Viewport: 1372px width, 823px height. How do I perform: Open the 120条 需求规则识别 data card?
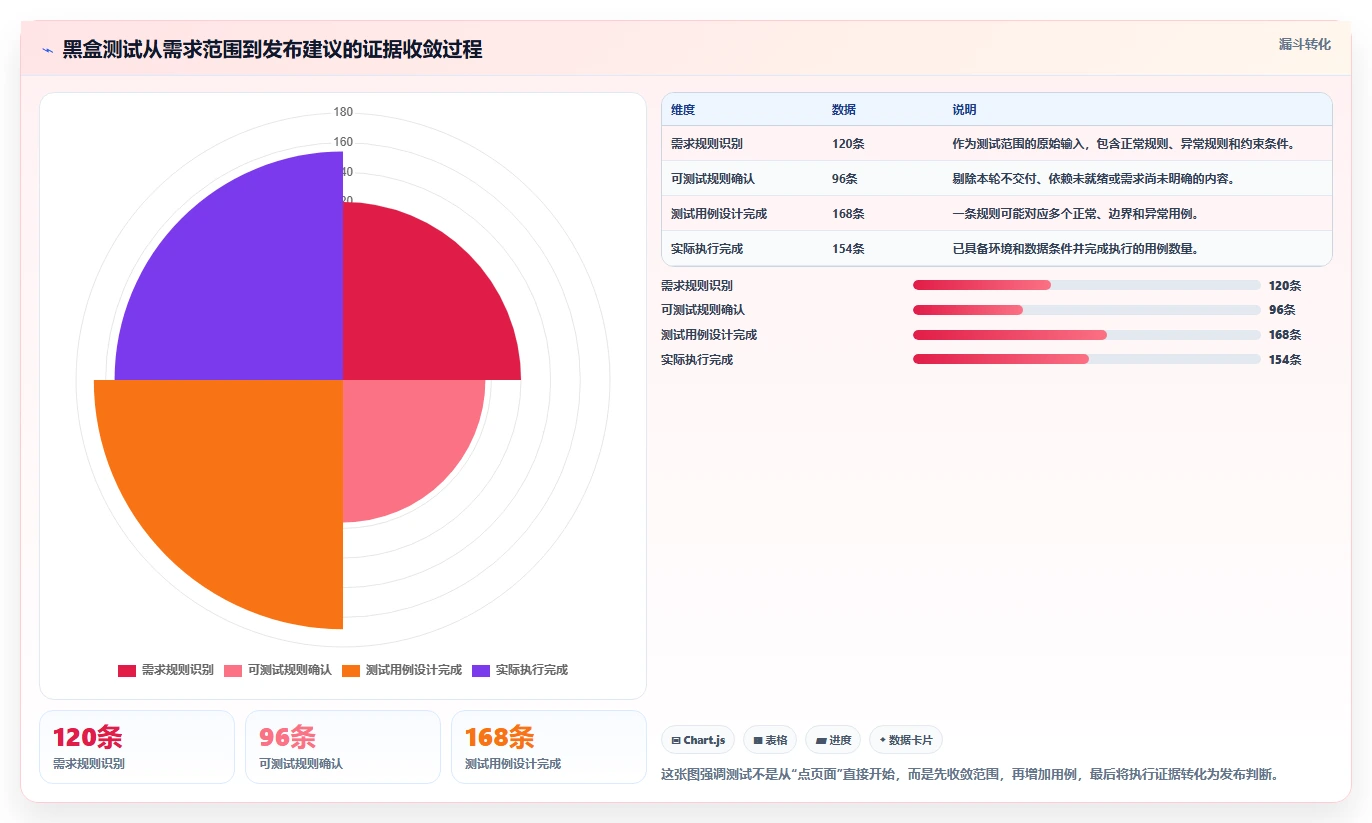tap(137, 747)
